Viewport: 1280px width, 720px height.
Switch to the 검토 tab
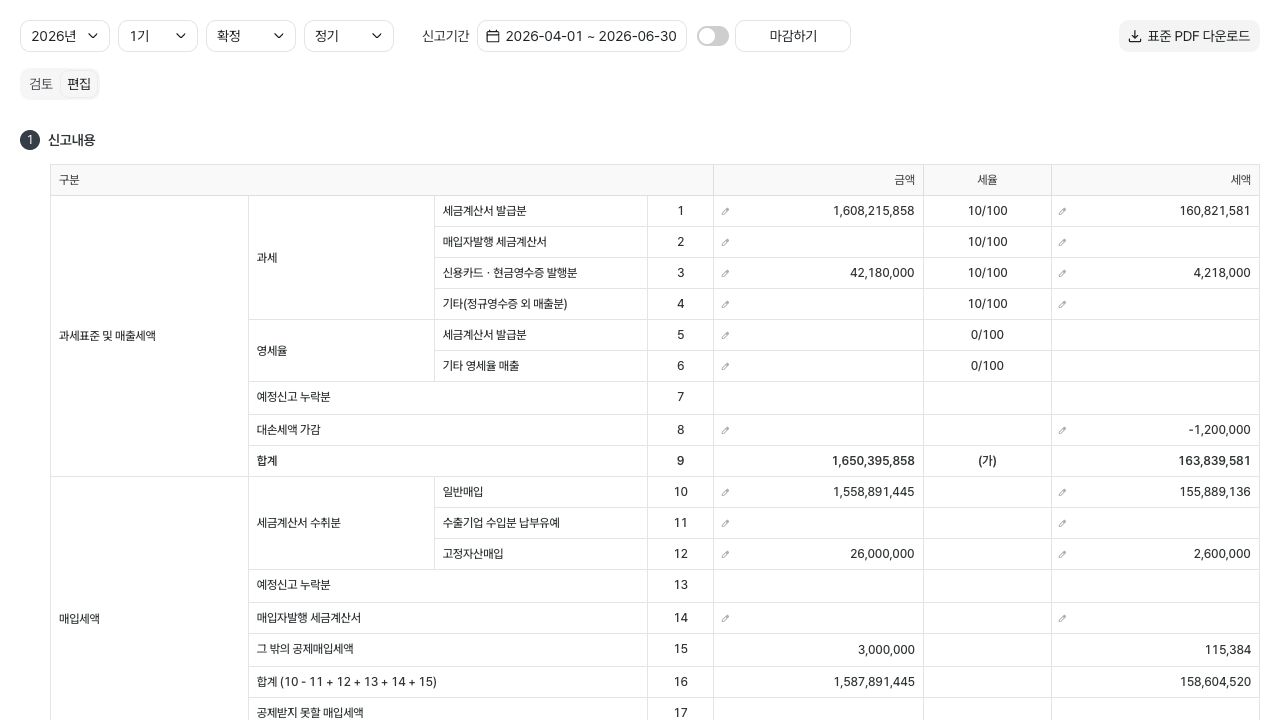pos(41,84)
